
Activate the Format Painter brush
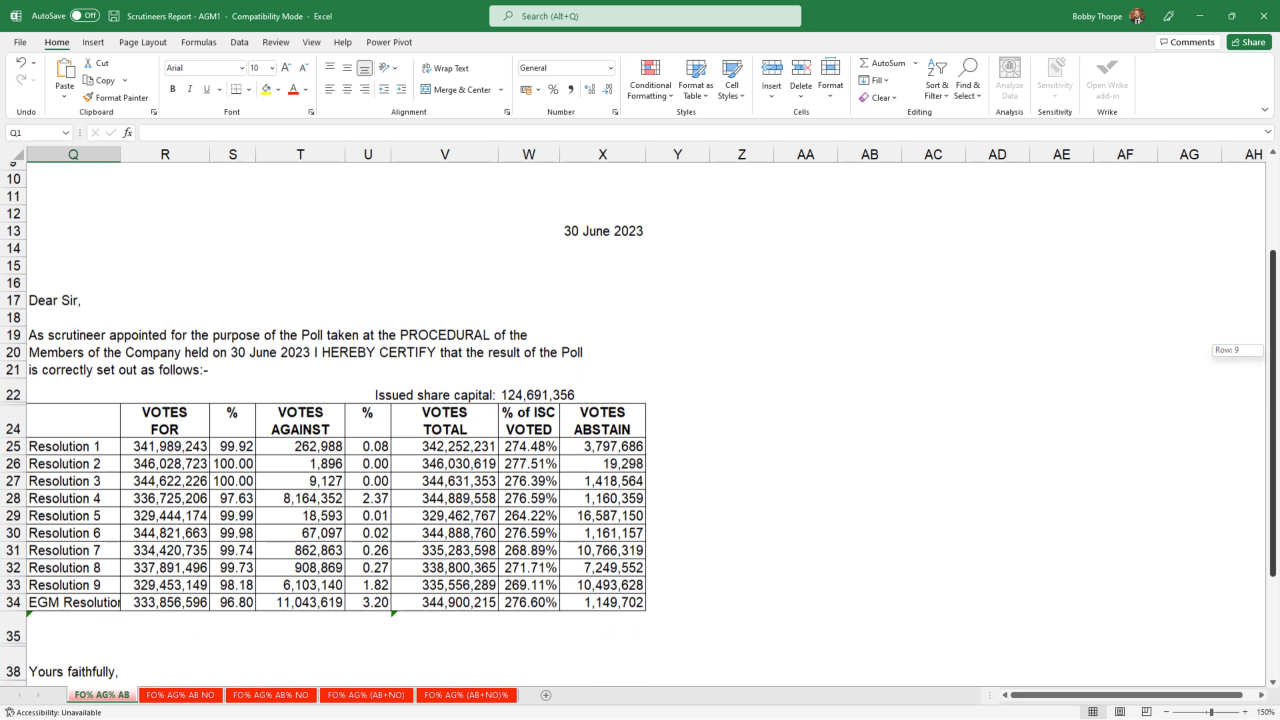[116, 98]
